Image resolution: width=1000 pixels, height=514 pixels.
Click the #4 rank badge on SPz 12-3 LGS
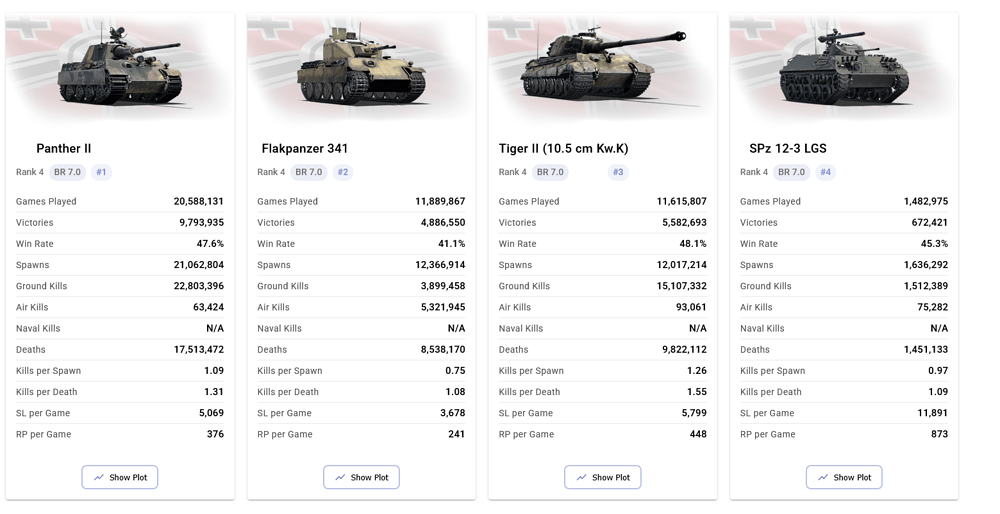click(x=825, y=172)
